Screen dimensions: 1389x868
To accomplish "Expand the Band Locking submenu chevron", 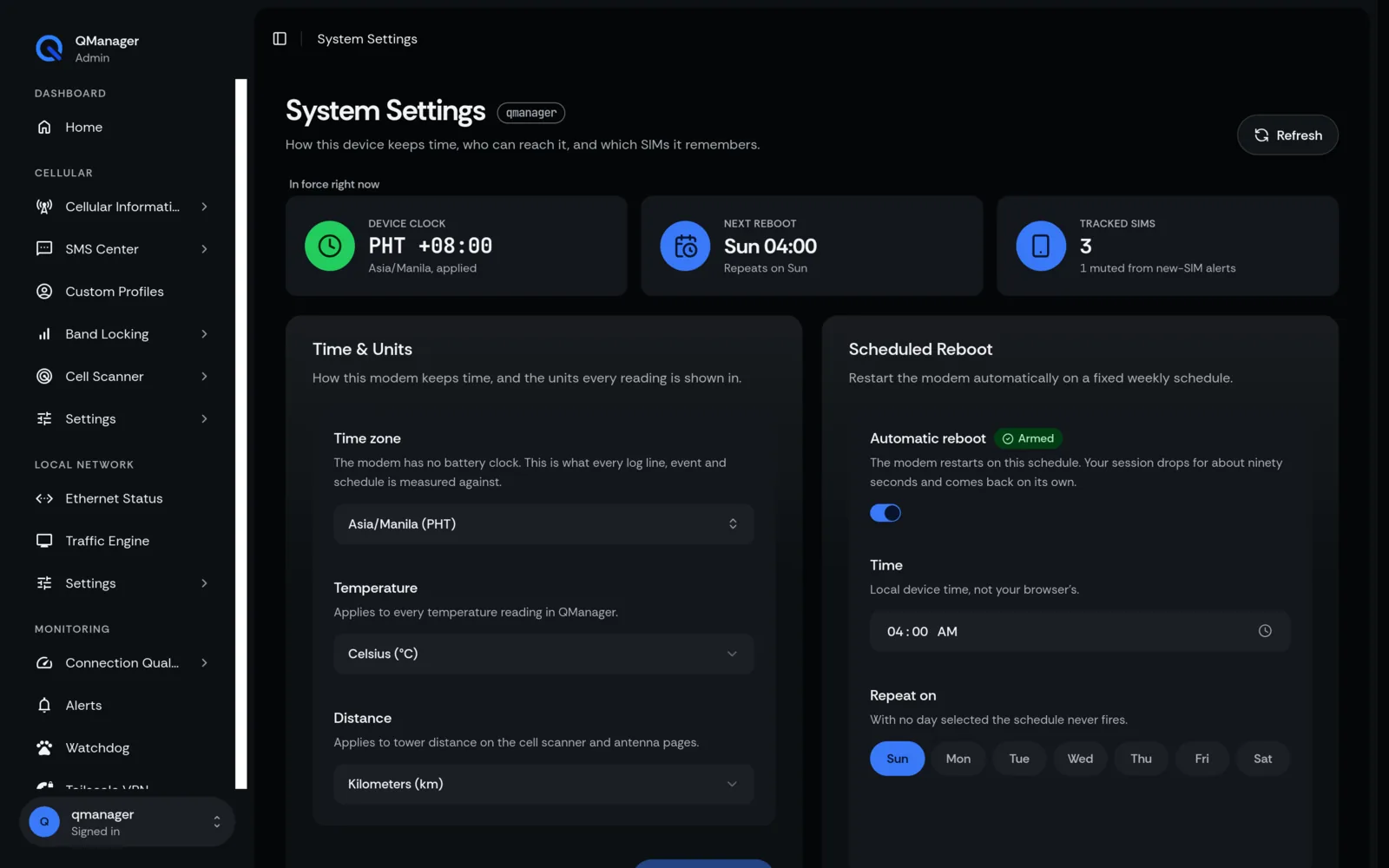I will point(204,334).
